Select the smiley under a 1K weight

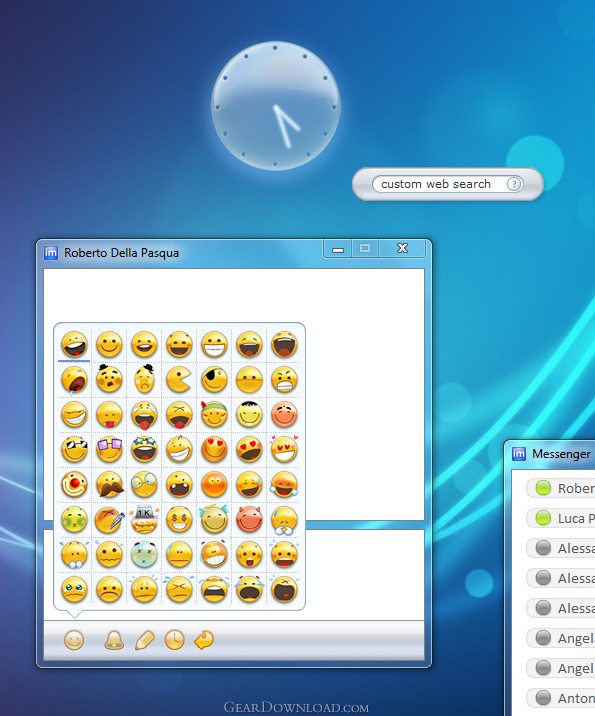144,520
